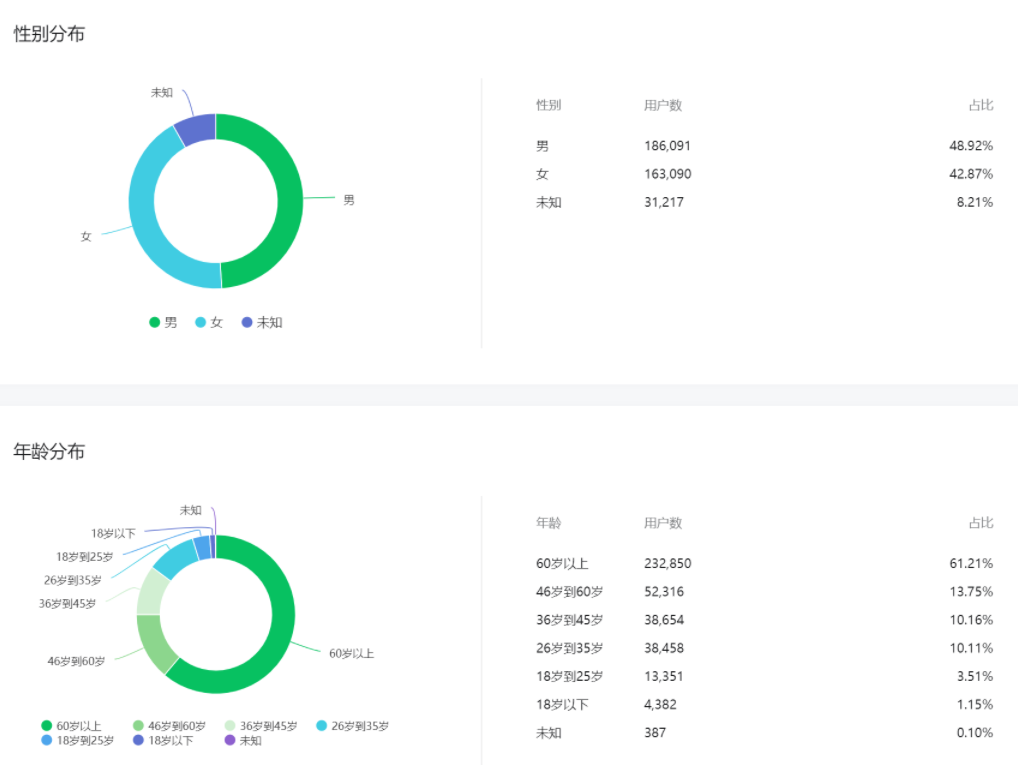1018x765 pixels.
Task: Click 用户数 column header in gender table
Action: [x=663, y=105]
